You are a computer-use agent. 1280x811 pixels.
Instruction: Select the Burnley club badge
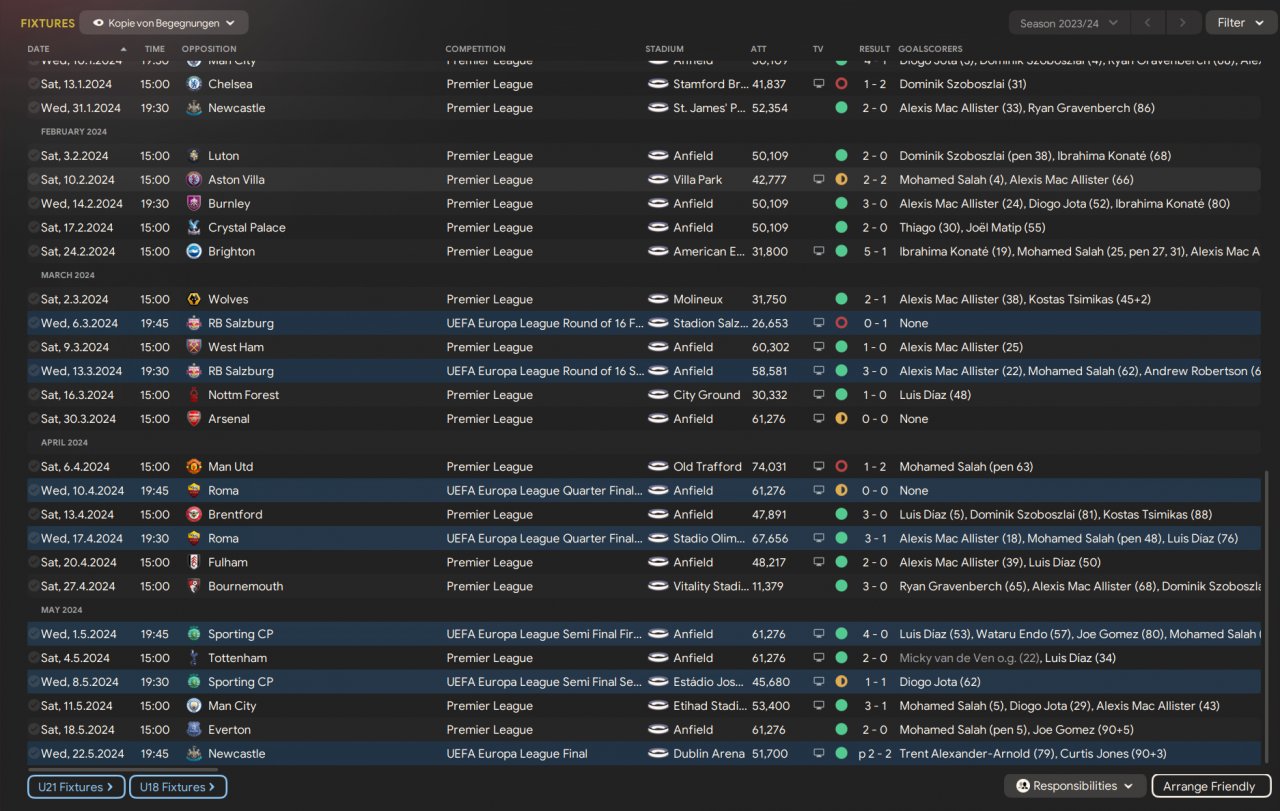pos(194,204)
